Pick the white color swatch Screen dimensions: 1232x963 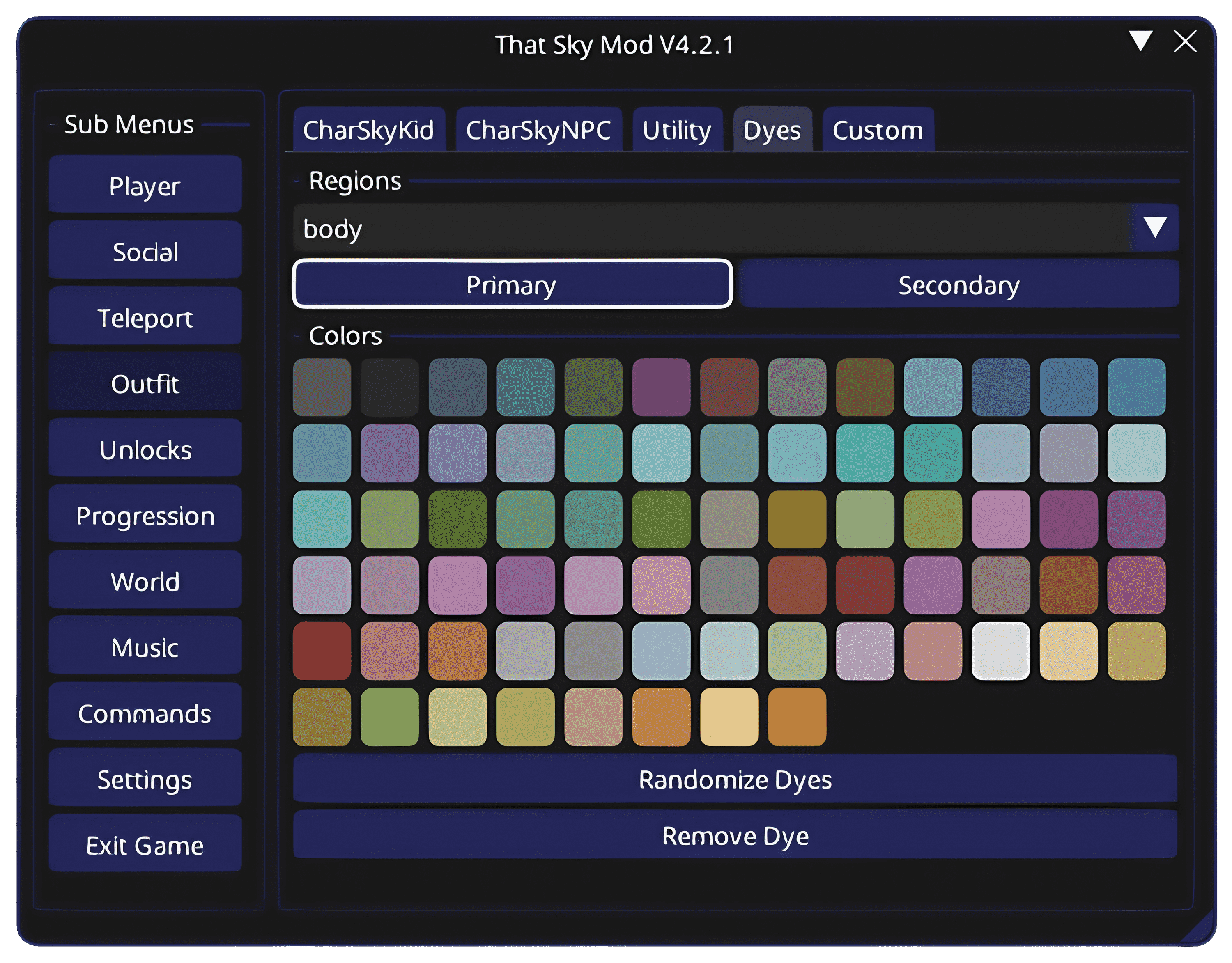point(1000,651)
